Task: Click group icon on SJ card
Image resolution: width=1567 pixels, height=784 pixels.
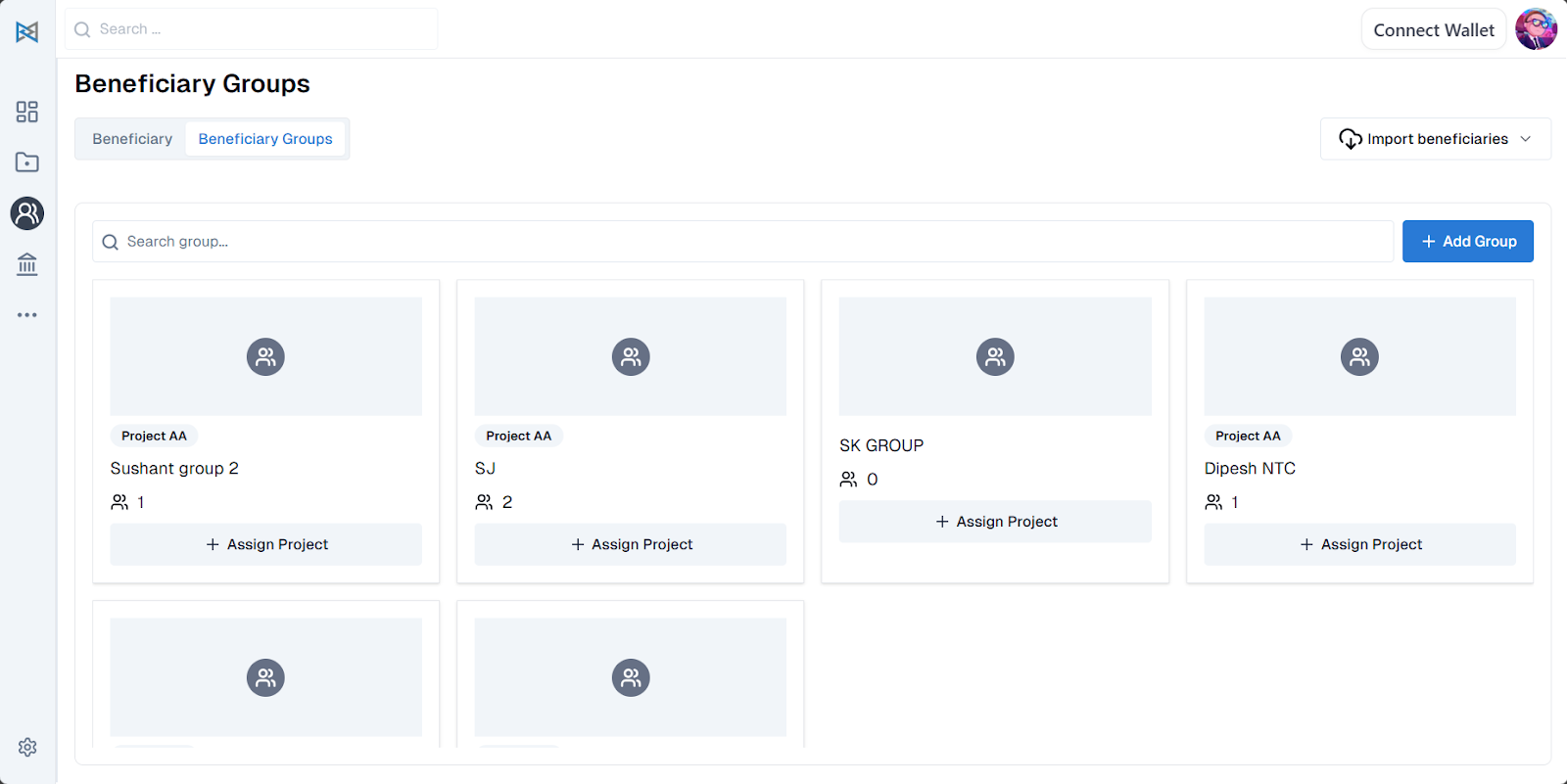Action: (x=631, y=357)
